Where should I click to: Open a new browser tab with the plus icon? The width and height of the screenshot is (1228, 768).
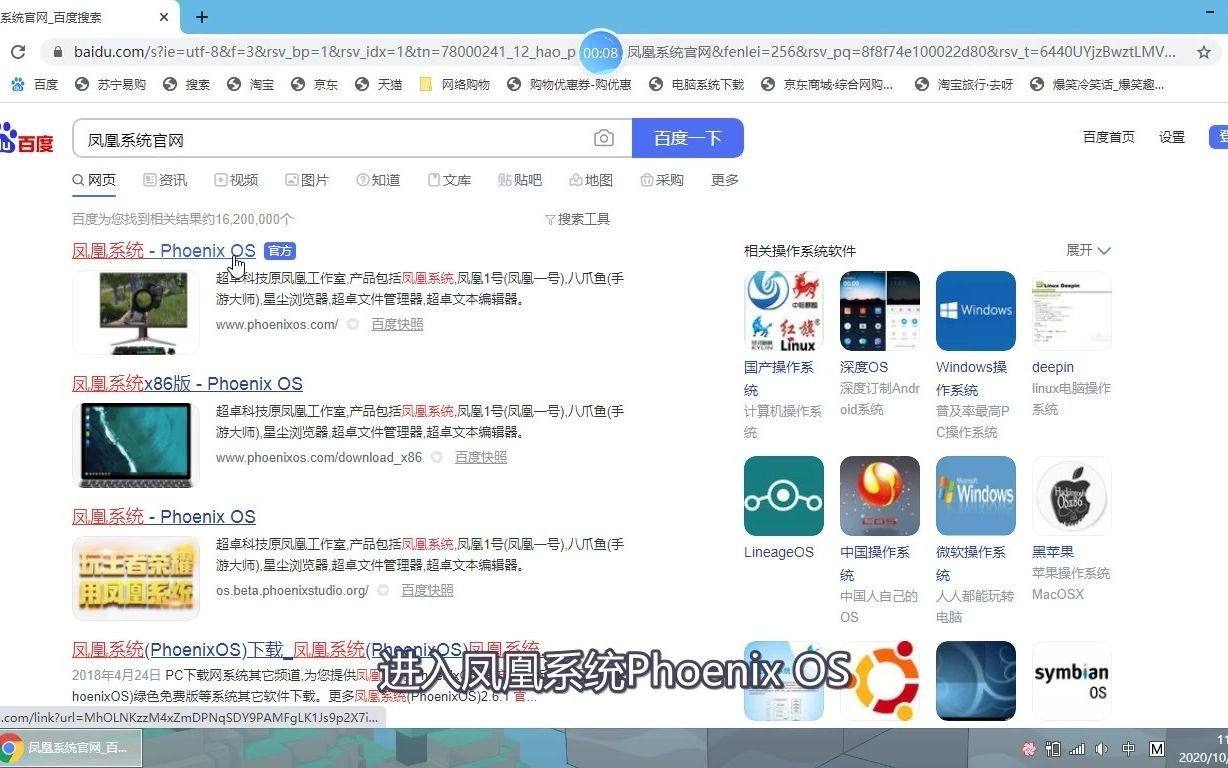(202, 17)
